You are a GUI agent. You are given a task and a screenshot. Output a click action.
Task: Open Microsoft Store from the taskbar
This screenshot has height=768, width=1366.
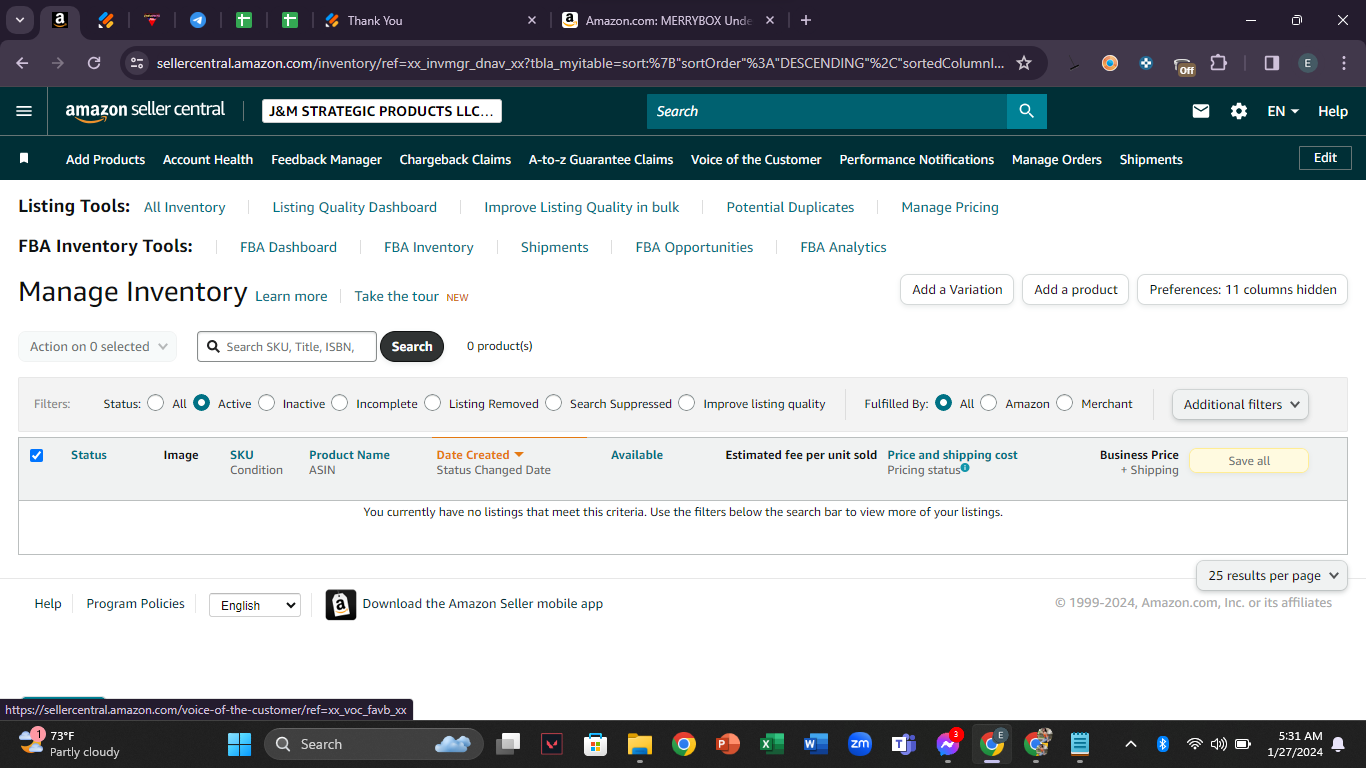coord(596,744)
